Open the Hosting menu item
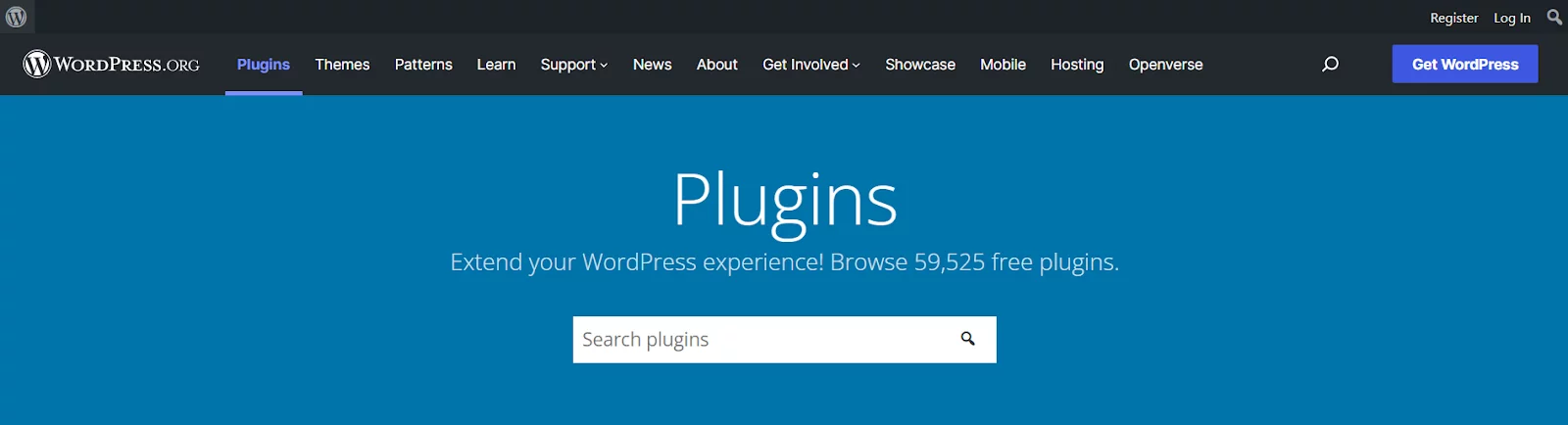This screenshot has width=1568, height=425. (1077, 65)
